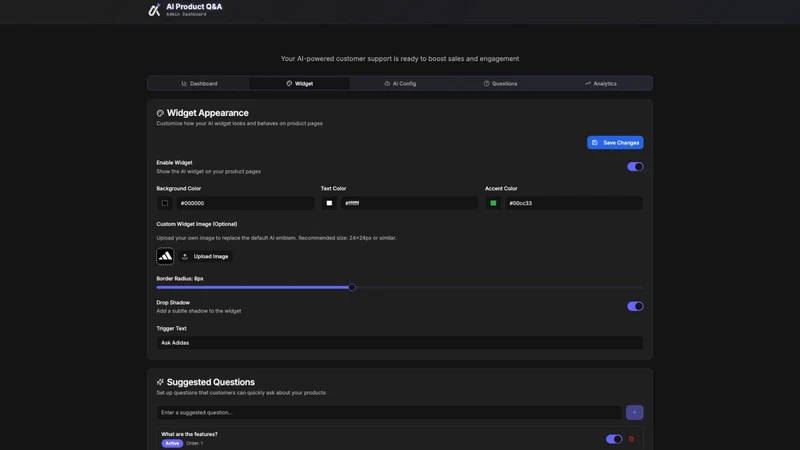Image resolution: width=800 pixels, height=450 pixels.
Task: Delete the 'What are the features?' question
Action: click(x=631, y=439)
